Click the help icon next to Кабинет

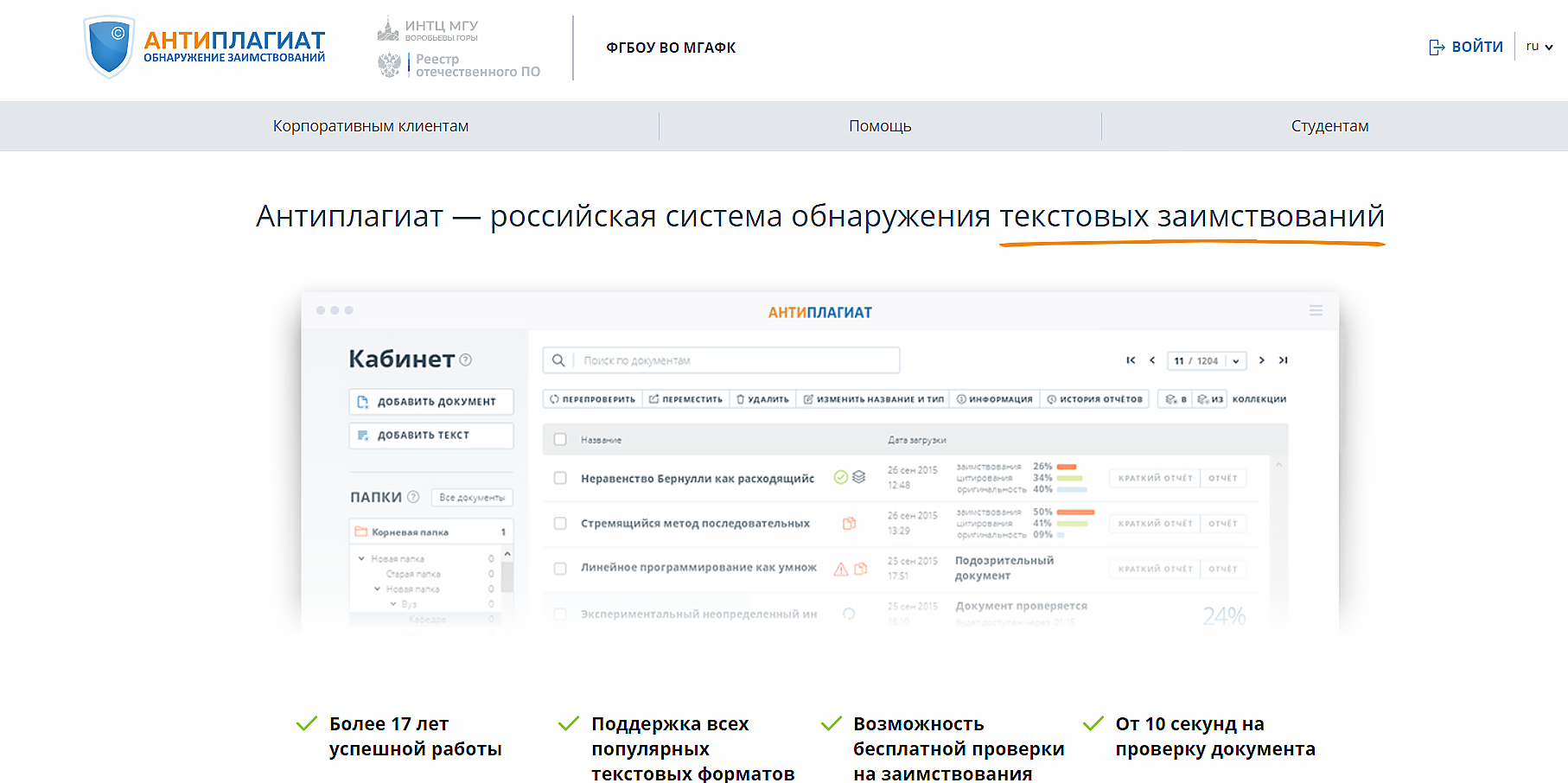(x=466, y=360)
